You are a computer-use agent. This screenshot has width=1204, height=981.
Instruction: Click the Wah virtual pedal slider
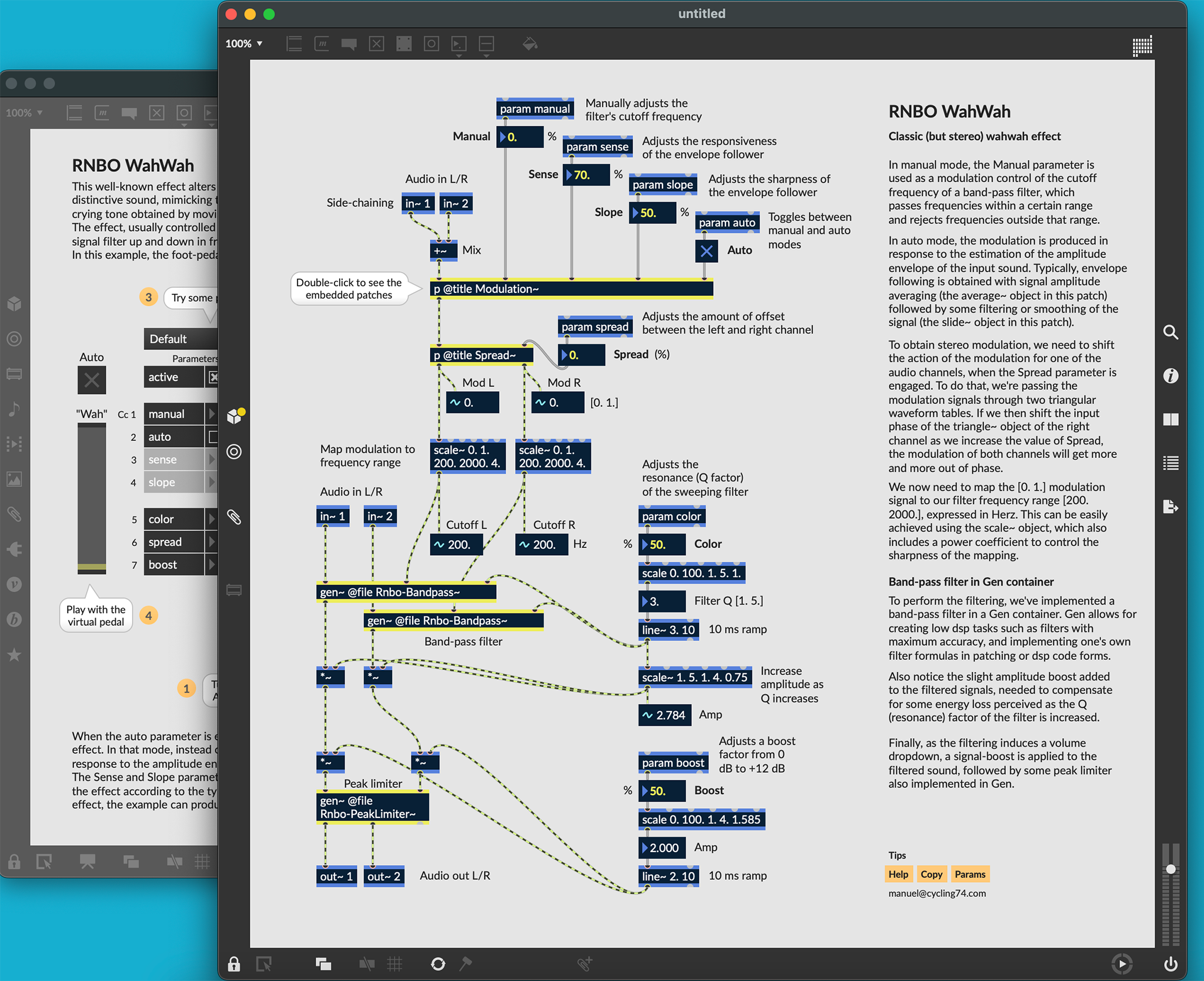coord(92,498)
